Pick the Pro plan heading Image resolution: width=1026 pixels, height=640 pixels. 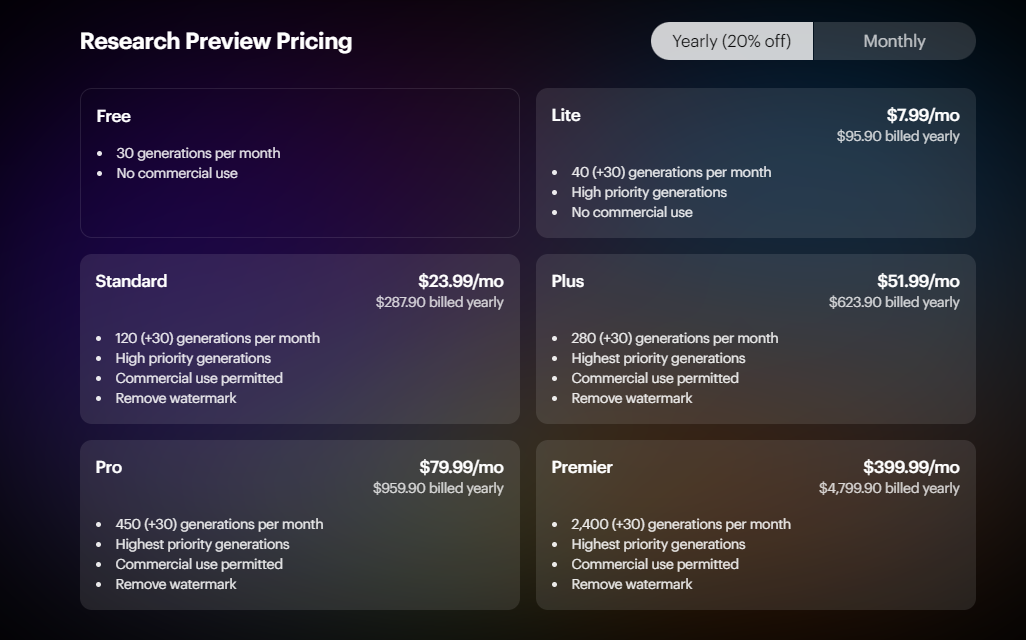(109, 467)
